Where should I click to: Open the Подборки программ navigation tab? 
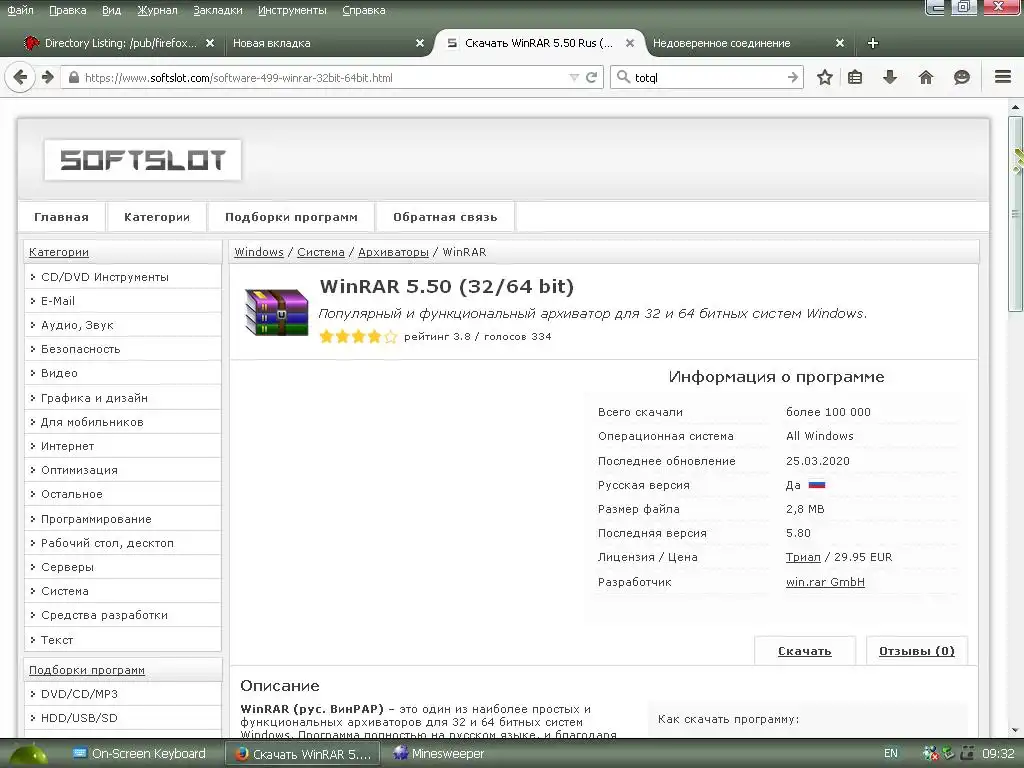click(291, 217)
